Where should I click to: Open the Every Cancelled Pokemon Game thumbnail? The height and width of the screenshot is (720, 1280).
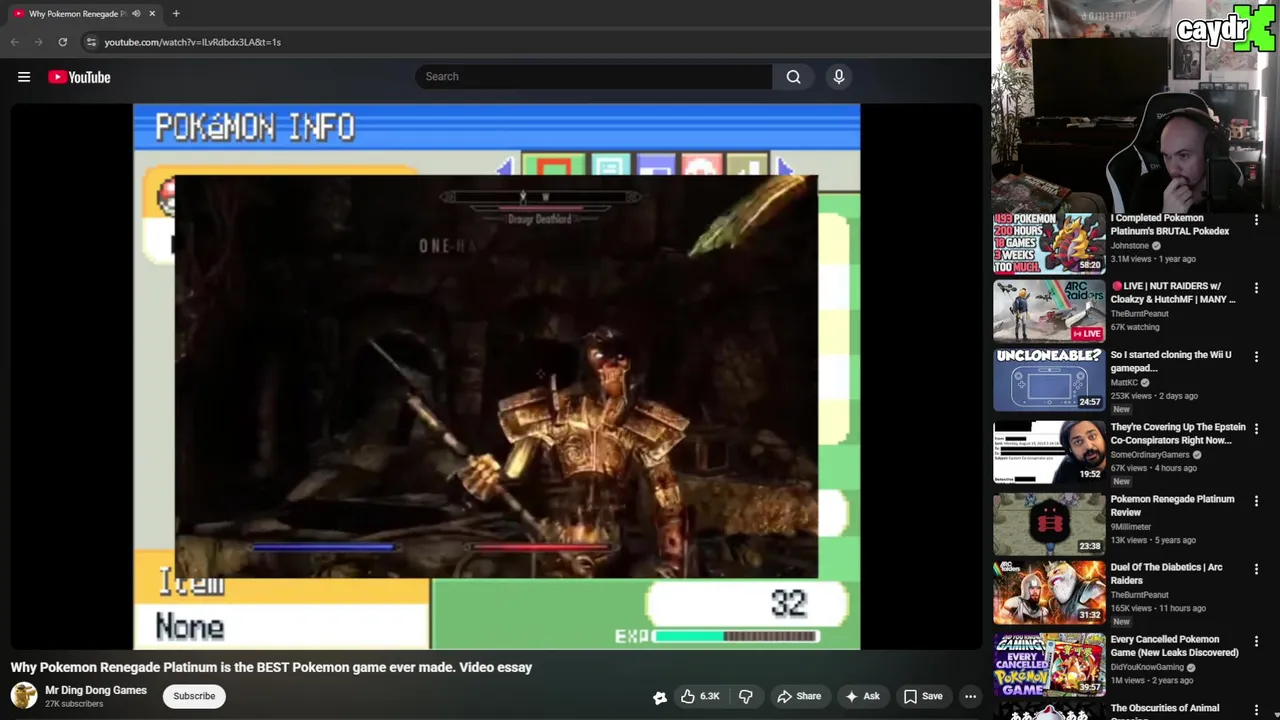click(x=1049, y=664)
